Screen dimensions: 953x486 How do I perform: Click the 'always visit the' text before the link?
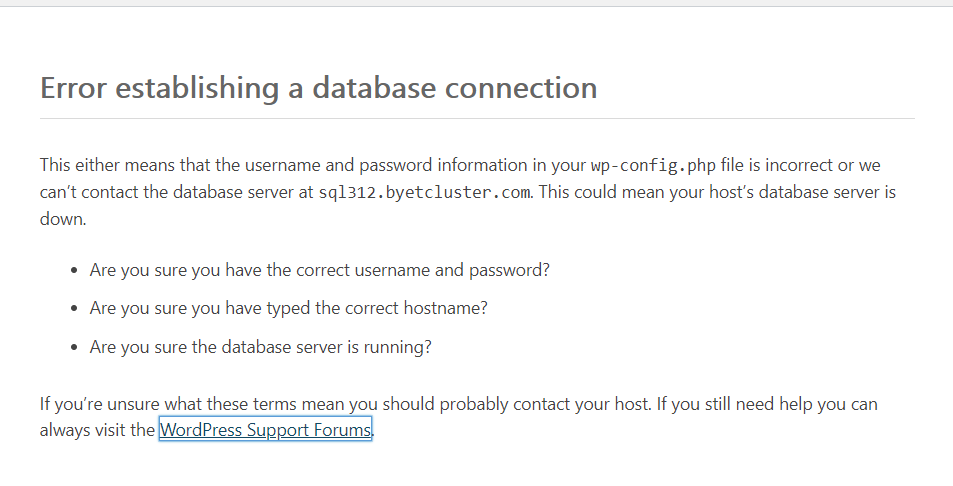coord(98,431)
